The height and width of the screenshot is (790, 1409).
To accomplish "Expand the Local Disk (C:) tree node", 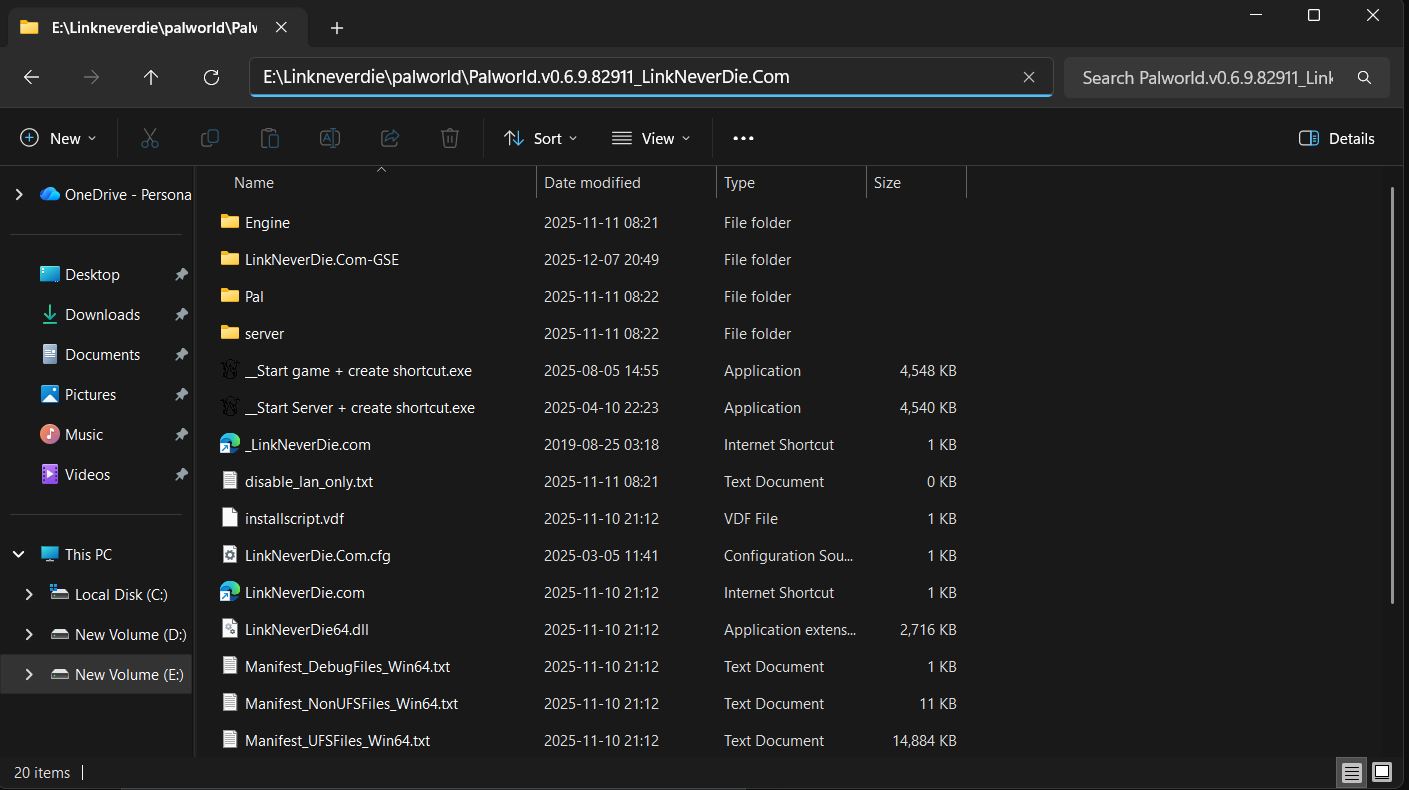I will pyautogui.click(x=29, y=594).
